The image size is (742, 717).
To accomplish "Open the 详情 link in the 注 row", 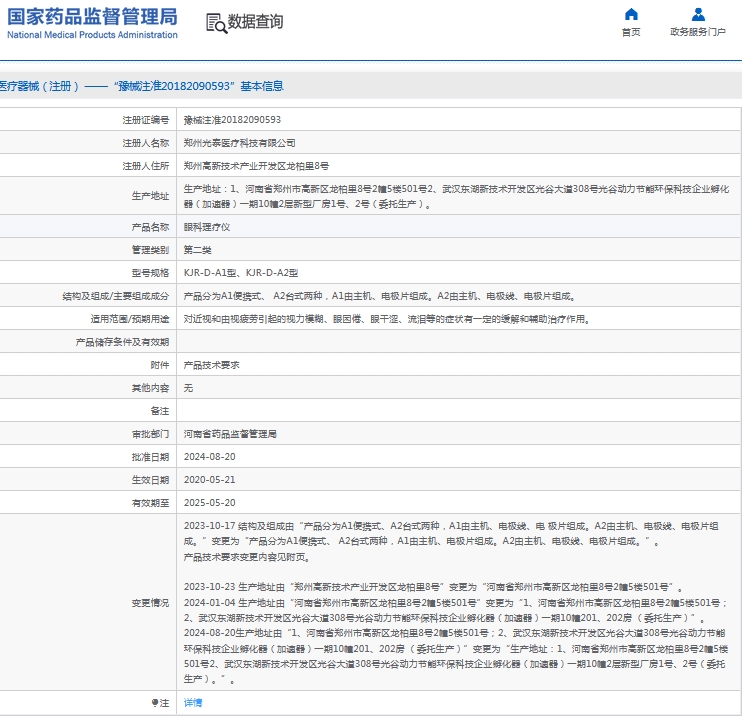I will click(193, 703).
